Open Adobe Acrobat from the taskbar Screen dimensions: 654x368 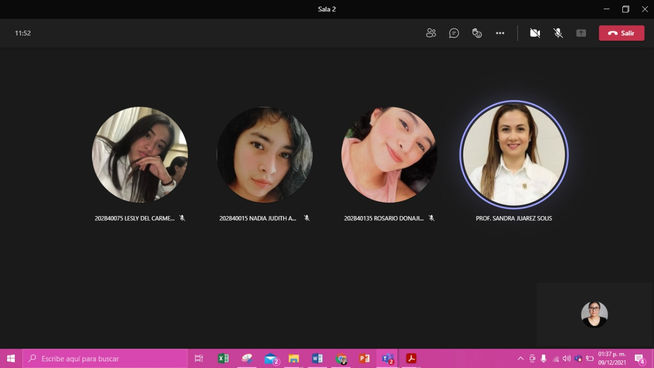pos(411,358)
